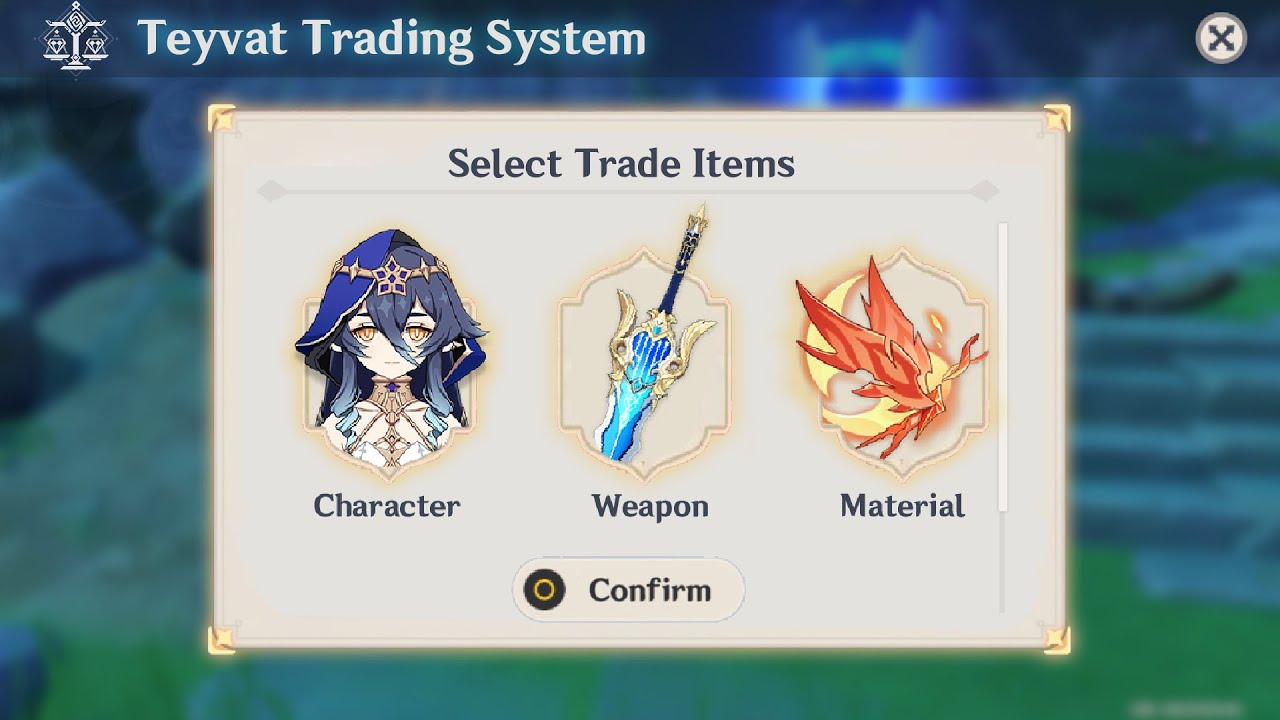Confirm the selected trade items
Screen dimensions: 1280x720
click(628, 590)
